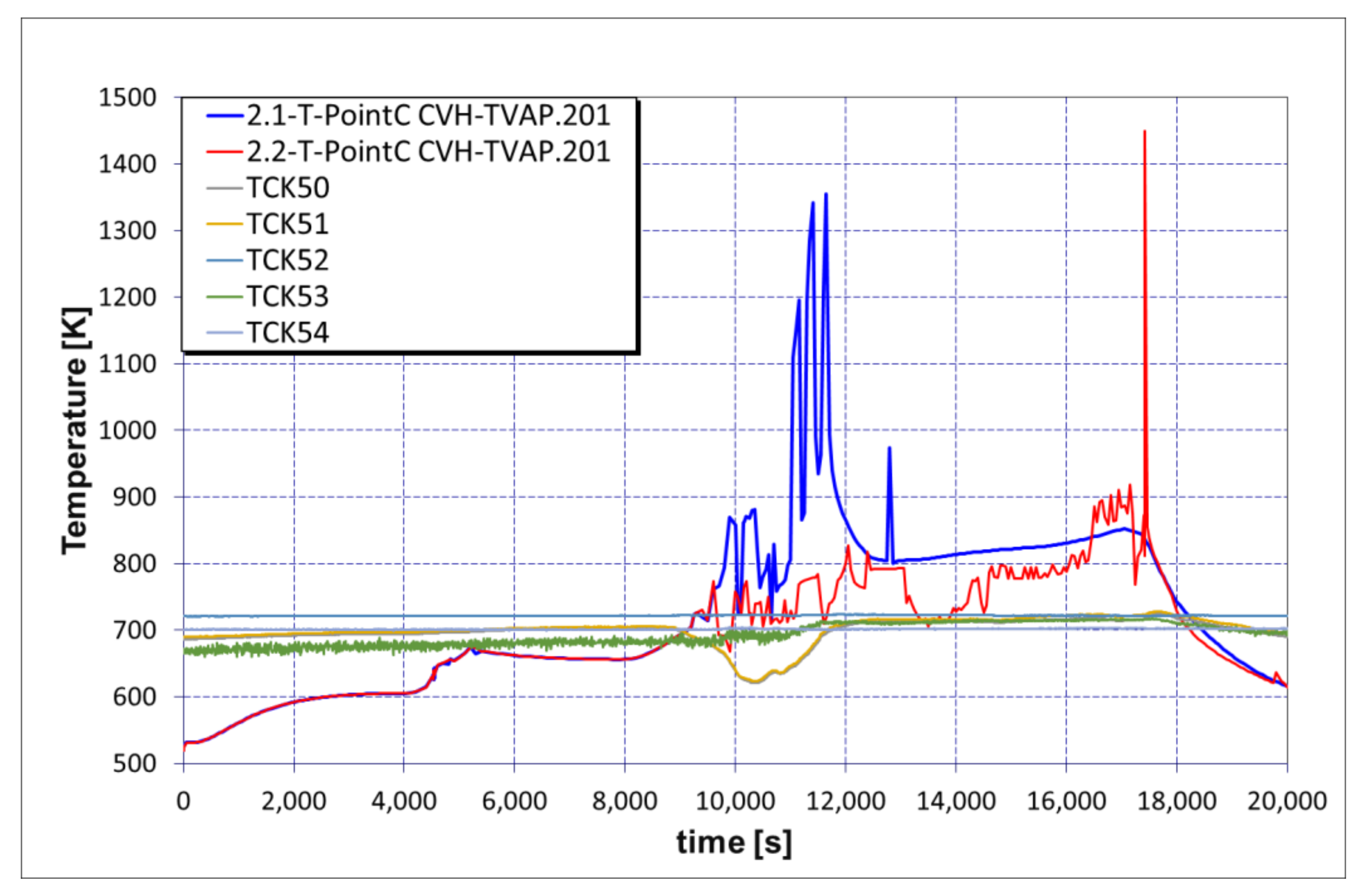Viewport: 1366px width, 896px height.
Task: Click the 2.1-T-PointC CVH-TVAP.201 legend text
Action: [x=428, y=116]
